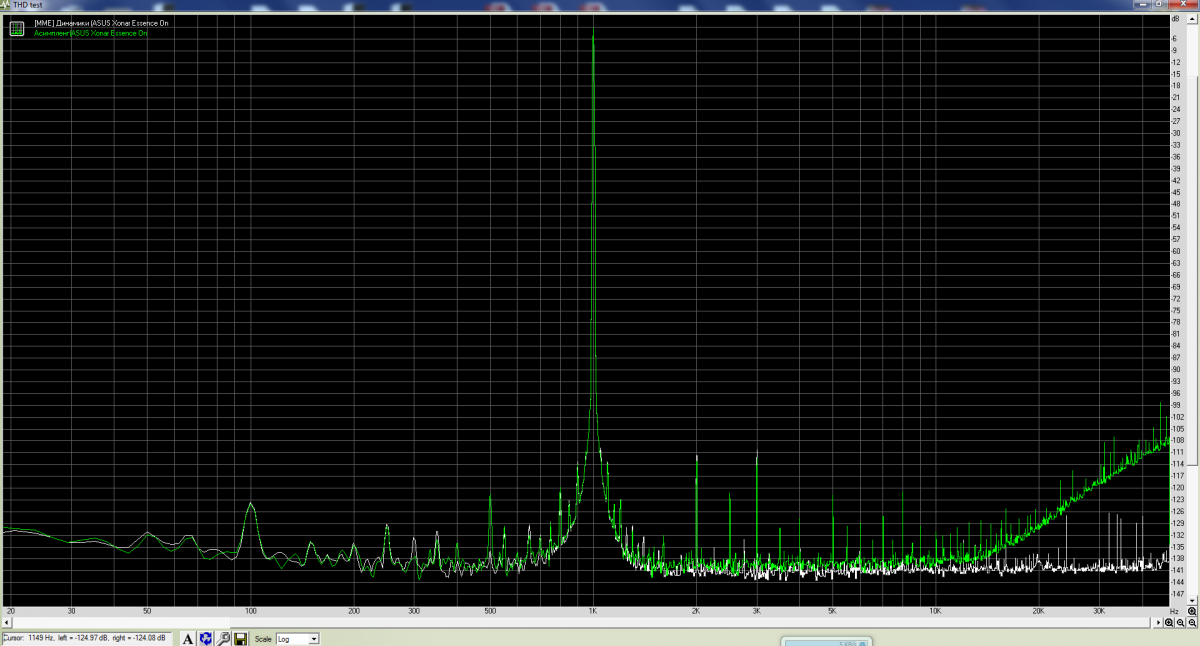The height and width of the screenshot is (646, 1200).
Task: Save the spectrum with the floppy disk icon
Action: 240,638
